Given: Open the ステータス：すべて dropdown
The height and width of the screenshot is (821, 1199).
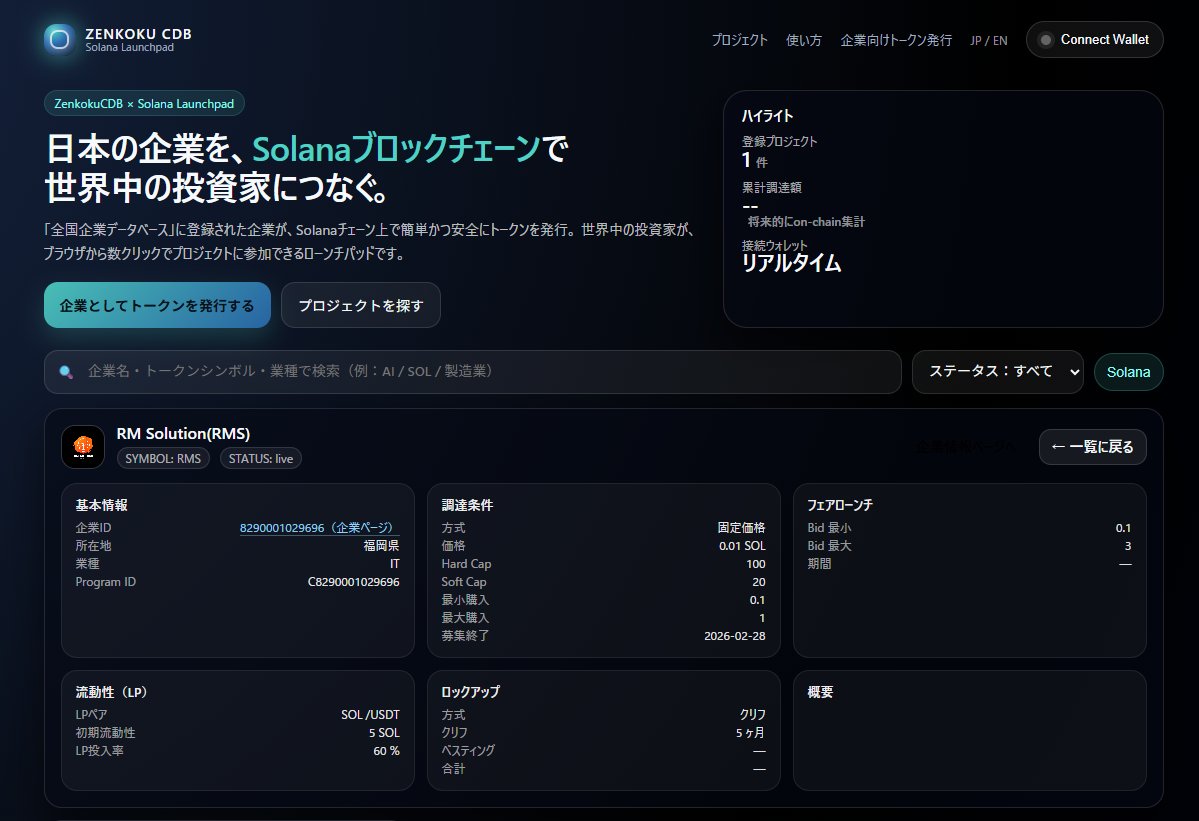Looking at the screenshot, I should click(x=997, y=372).
